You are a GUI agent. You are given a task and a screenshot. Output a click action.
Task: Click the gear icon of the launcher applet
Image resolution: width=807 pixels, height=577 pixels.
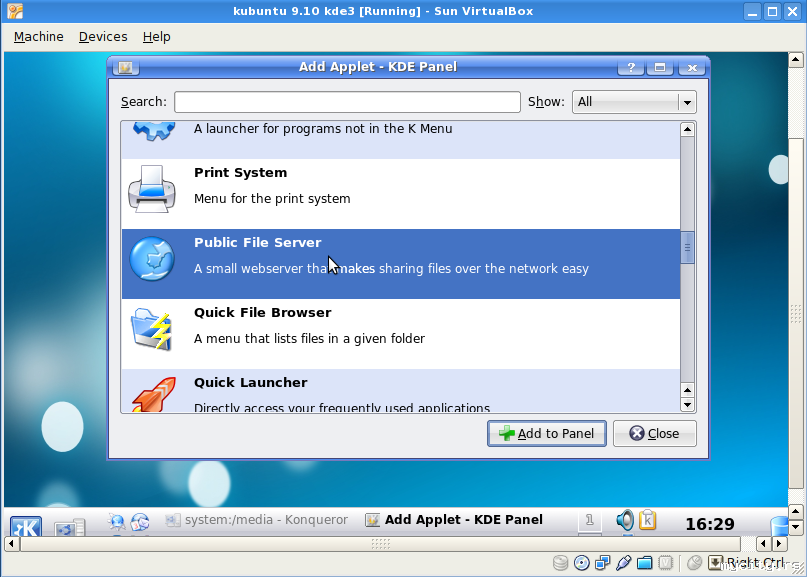[154, 131]
